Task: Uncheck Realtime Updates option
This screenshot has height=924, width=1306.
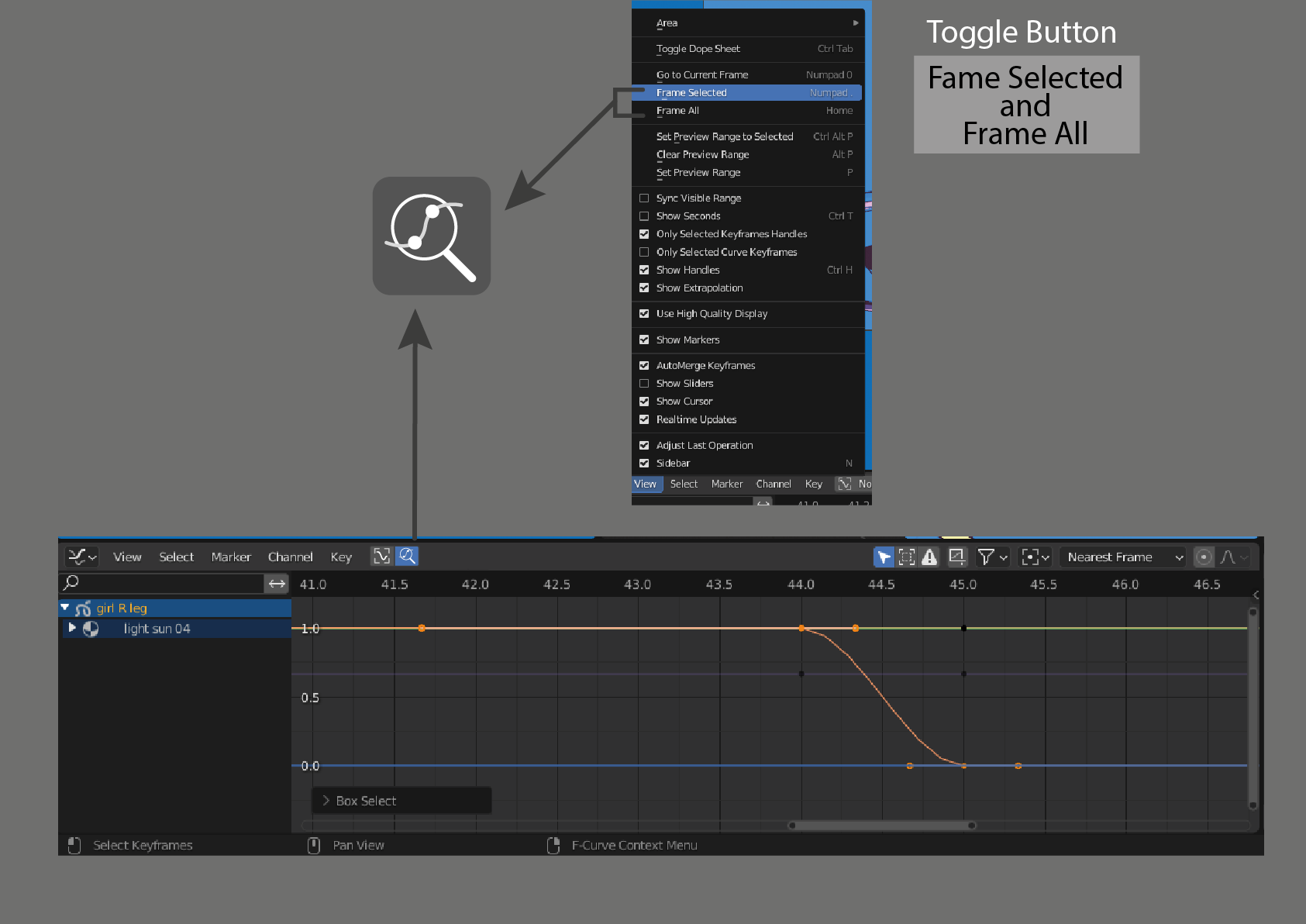Action: (x=644, y=419)
